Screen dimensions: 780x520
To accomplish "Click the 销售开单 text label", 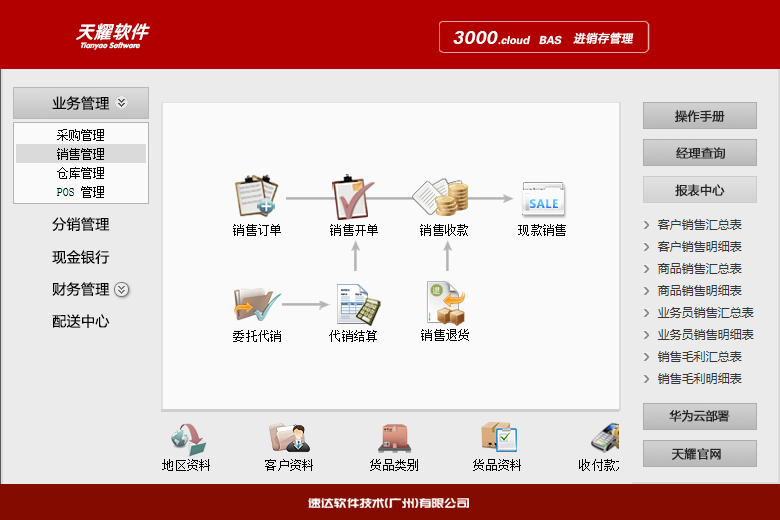I will pos(354,230).
